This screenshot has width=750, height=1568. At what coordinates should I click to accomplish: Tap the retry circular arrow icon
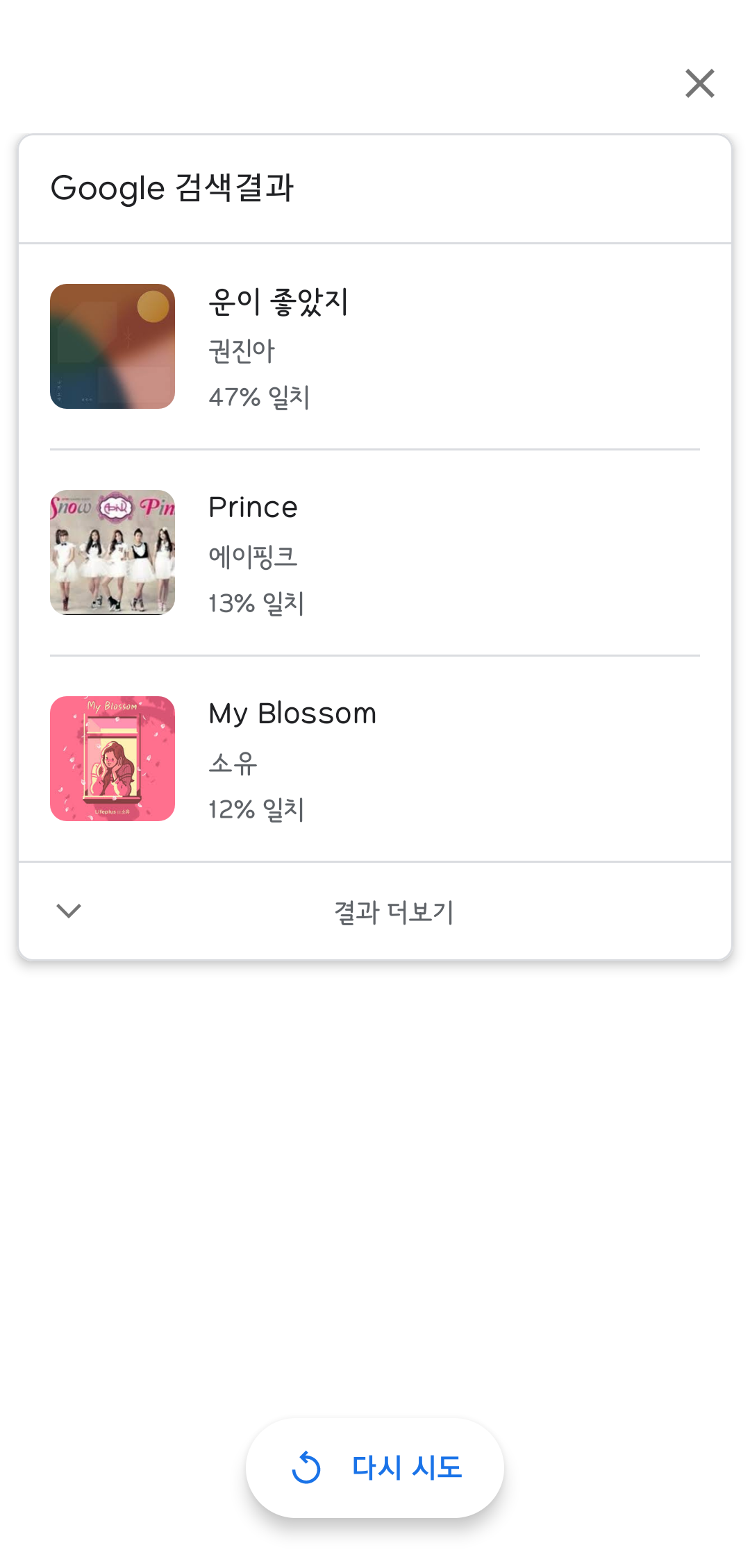tap(306, 1468)
